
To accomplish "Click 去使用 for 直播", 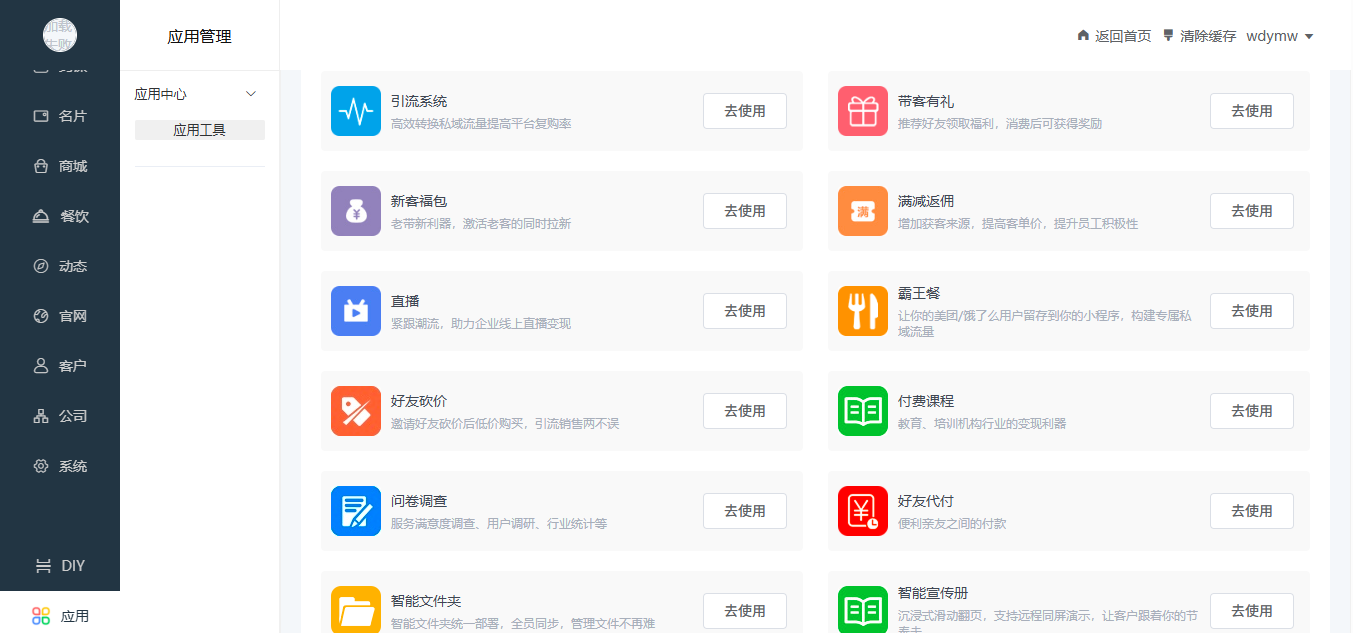I will pyautogui.click(x=744, y=311).
